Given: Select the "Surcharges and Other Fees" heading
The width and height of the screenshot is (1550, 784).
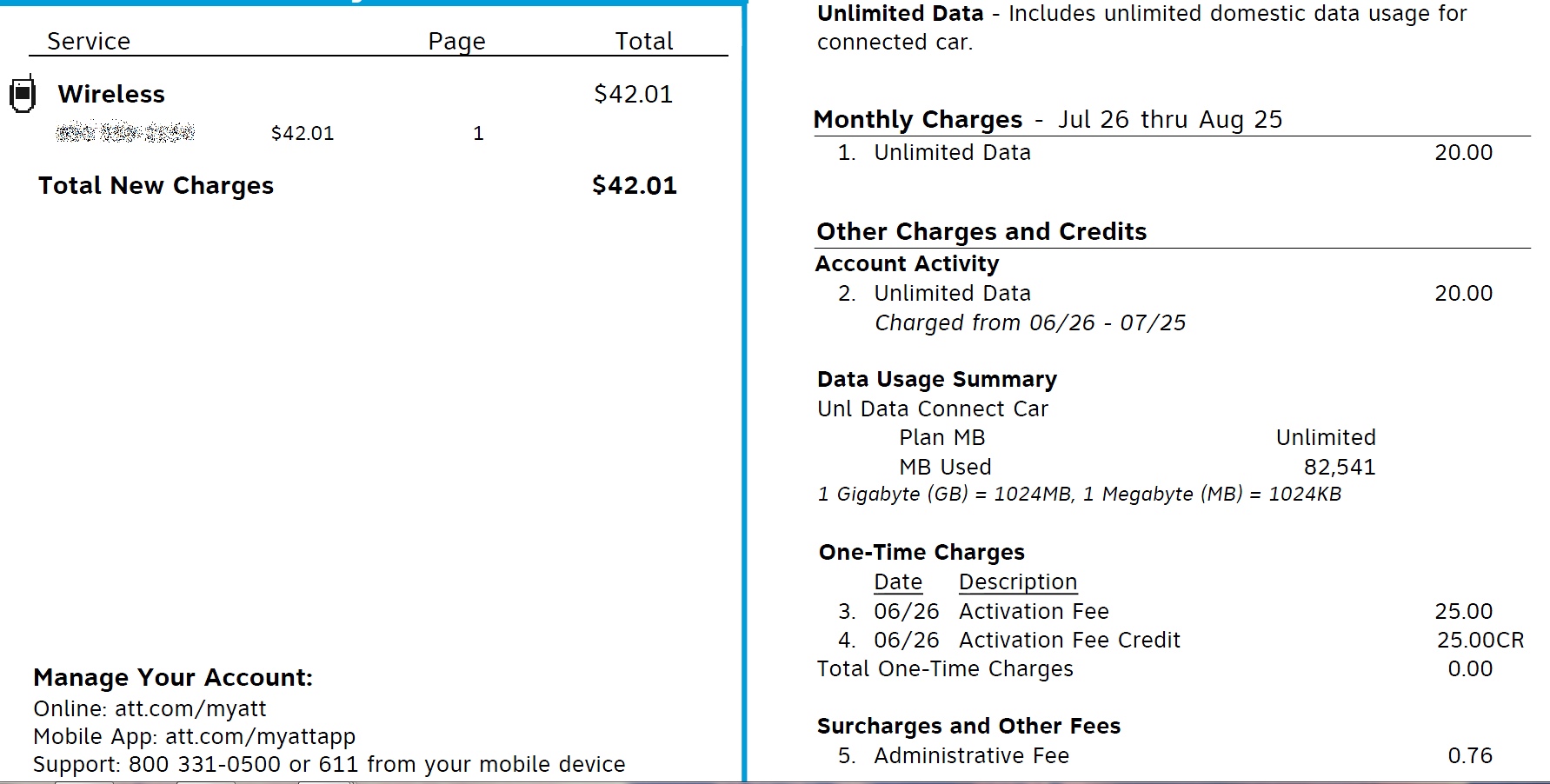Looking at the screenshot, I should [969, 727].
